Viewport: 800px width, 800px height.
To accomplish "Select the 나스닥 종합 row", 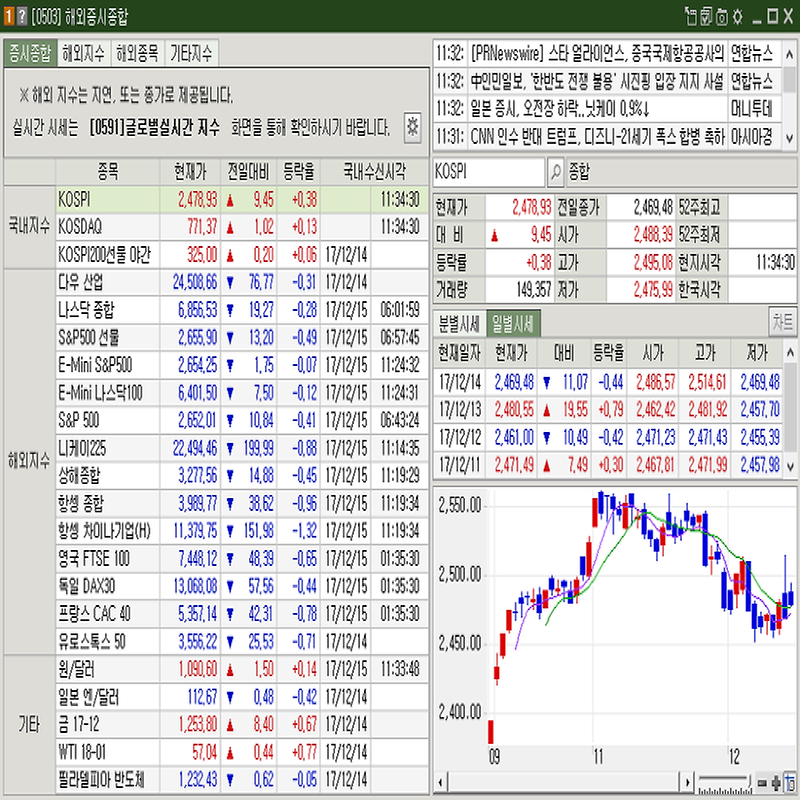I will [x=242, y=310].
